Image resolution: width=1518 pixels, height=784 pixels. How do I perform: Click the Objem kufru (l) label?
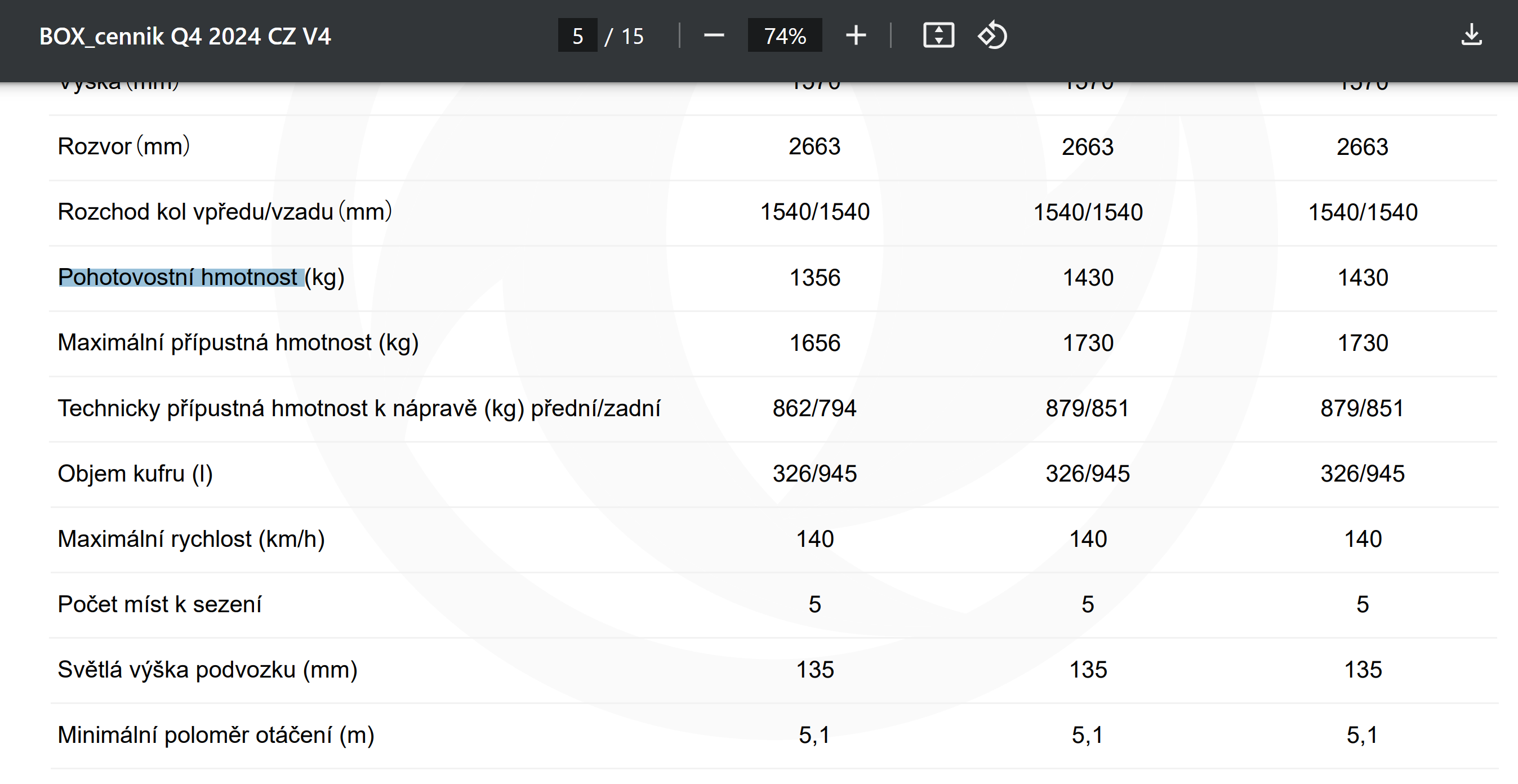pyautogui.click(x=135, y=474)
